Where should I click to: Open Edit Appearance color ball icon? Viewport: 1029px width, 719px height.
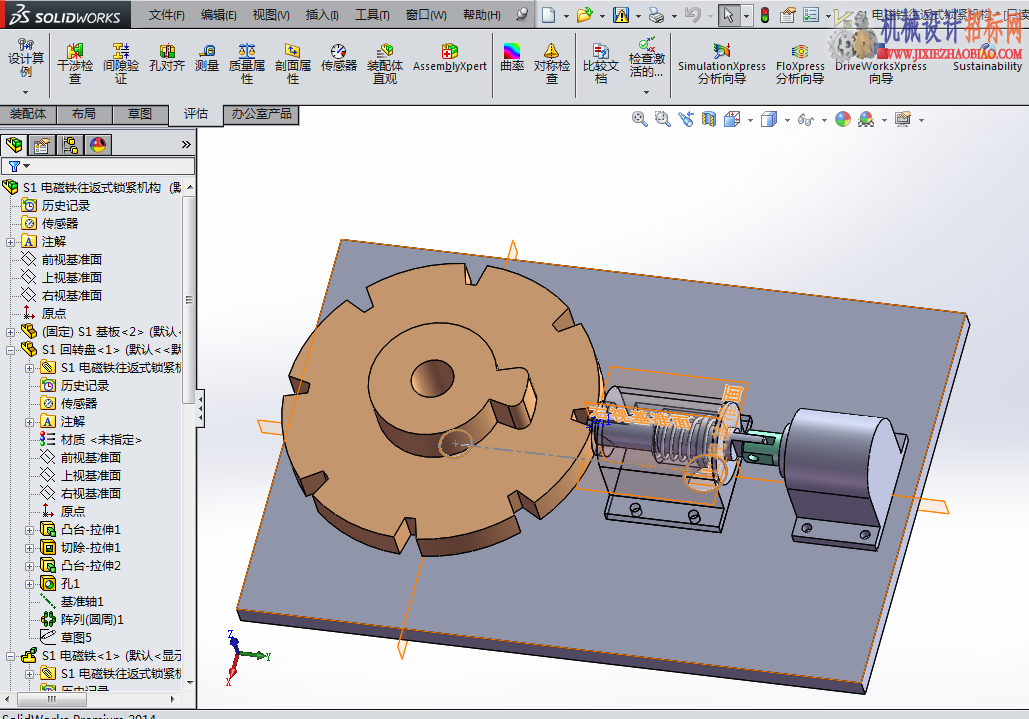[843, 119]
